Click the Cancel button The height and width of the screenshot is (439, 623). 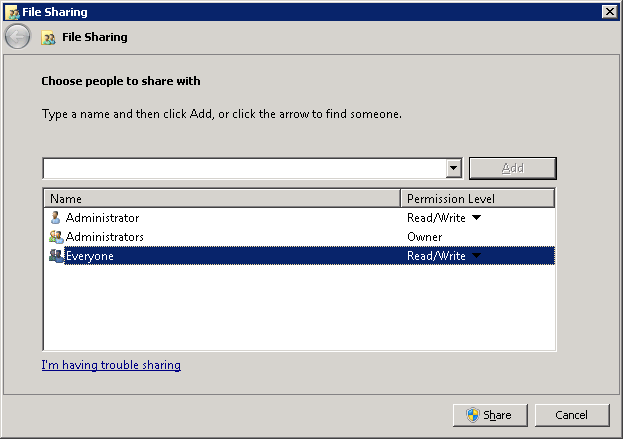[572, 415]
